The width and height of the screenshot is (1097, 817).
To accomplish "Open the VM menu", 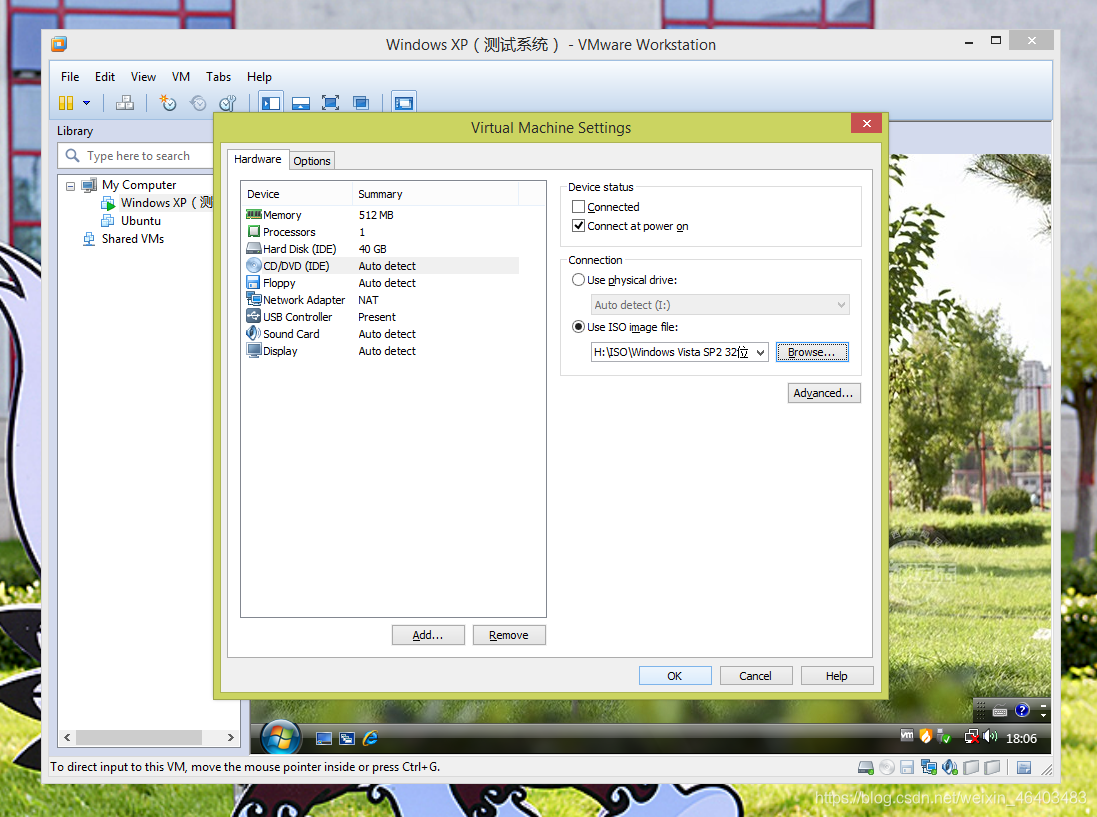I will 181,77.
